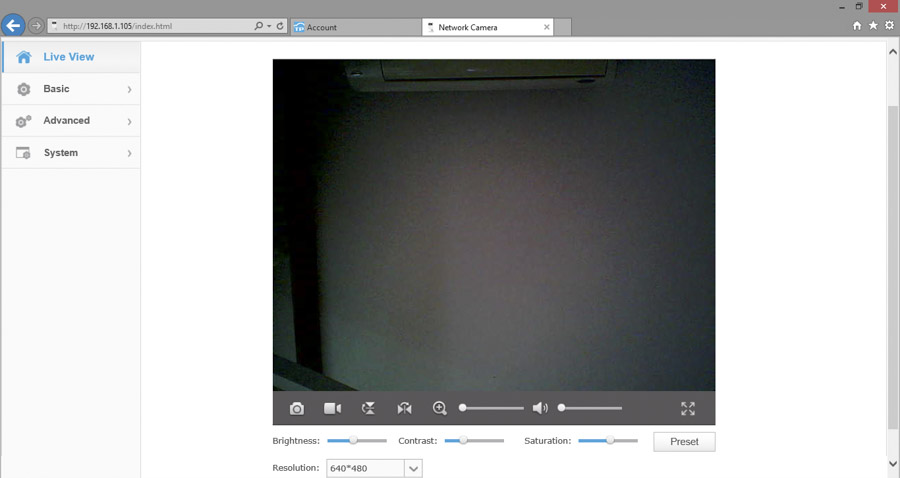
Task: Click the browser forward arrow
Action: pyautogui.click(x=36, y=26)
